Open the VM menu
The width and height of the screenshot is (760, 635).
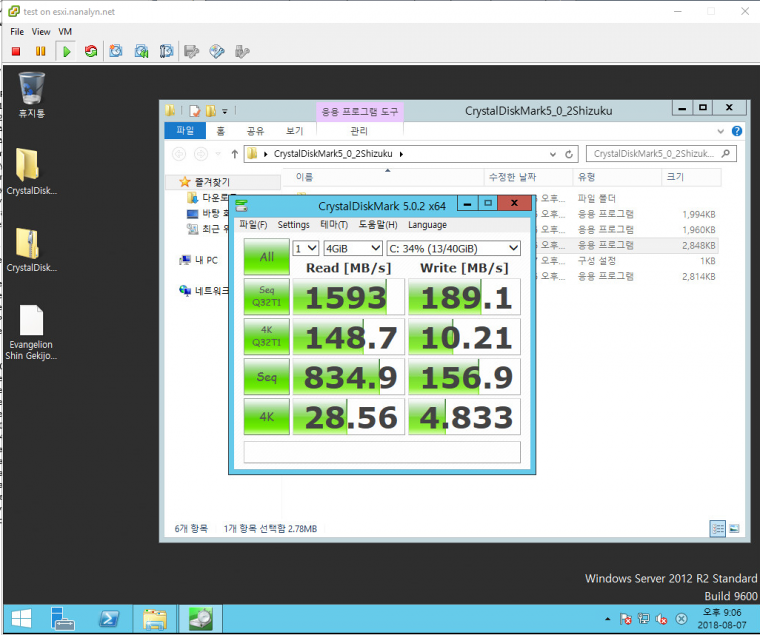click(65, 32)
